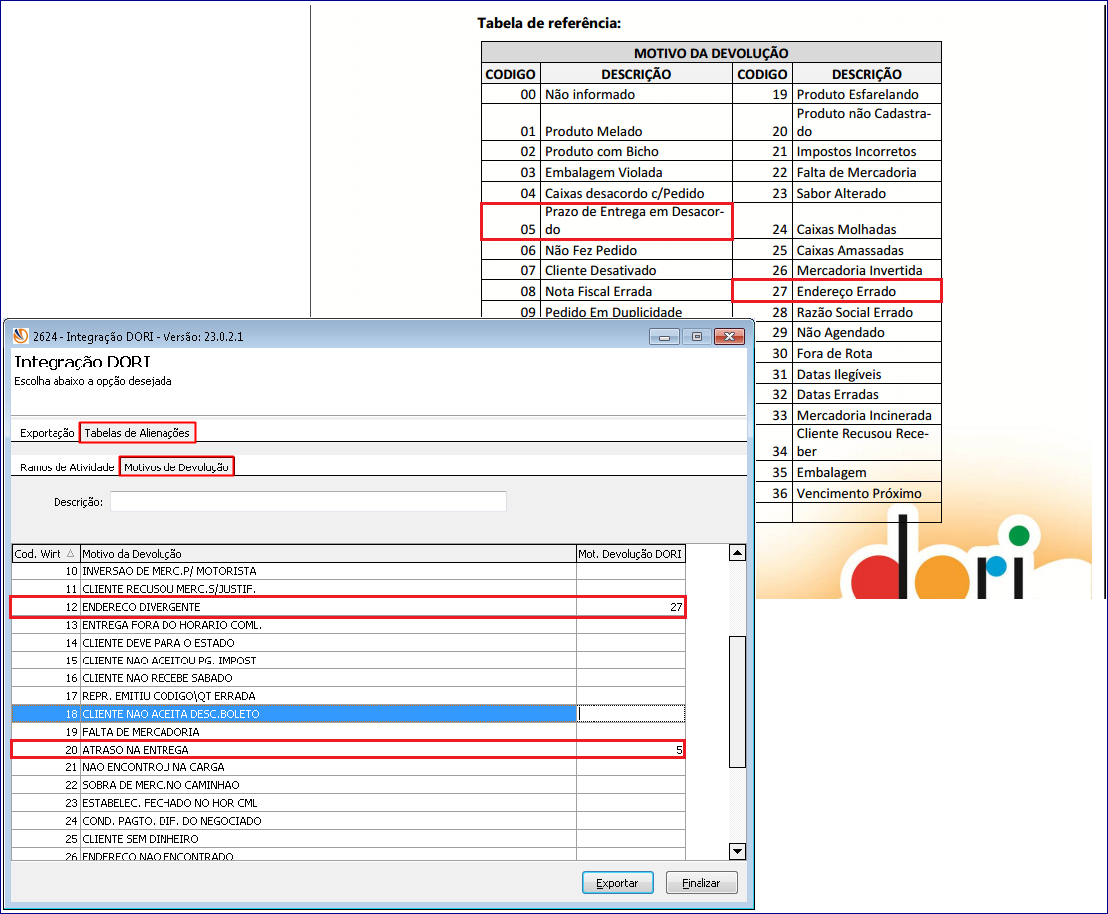Click 'Caixas Molhadas' in reference table
Viewport: 1108px width, 914px height.
click(x=846, y=230)
